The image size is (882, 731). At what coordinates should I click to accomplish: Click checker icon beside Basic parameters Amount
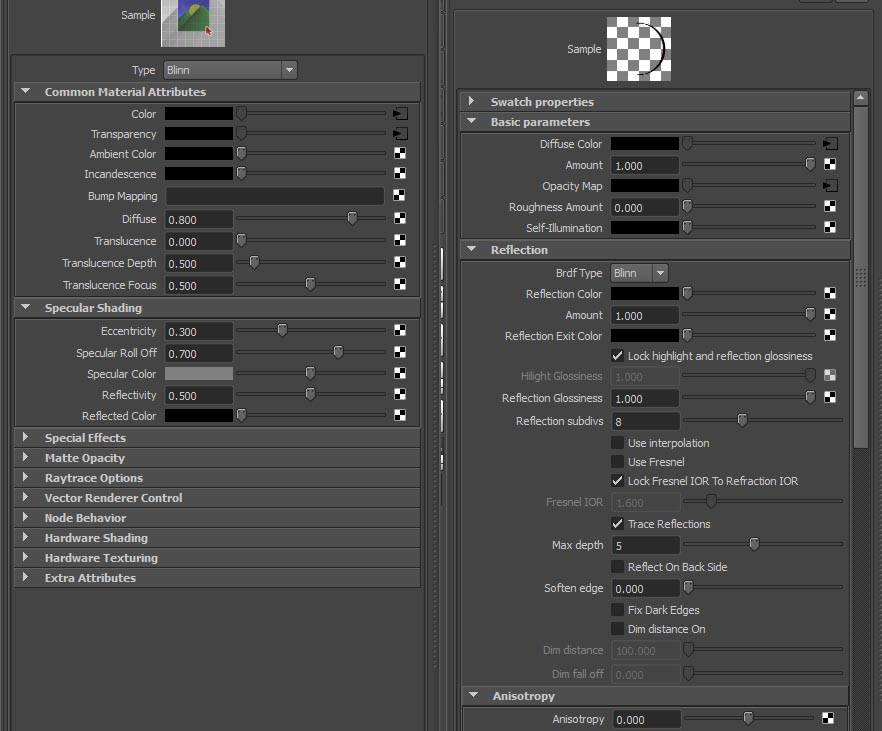(x=830, y=164)
